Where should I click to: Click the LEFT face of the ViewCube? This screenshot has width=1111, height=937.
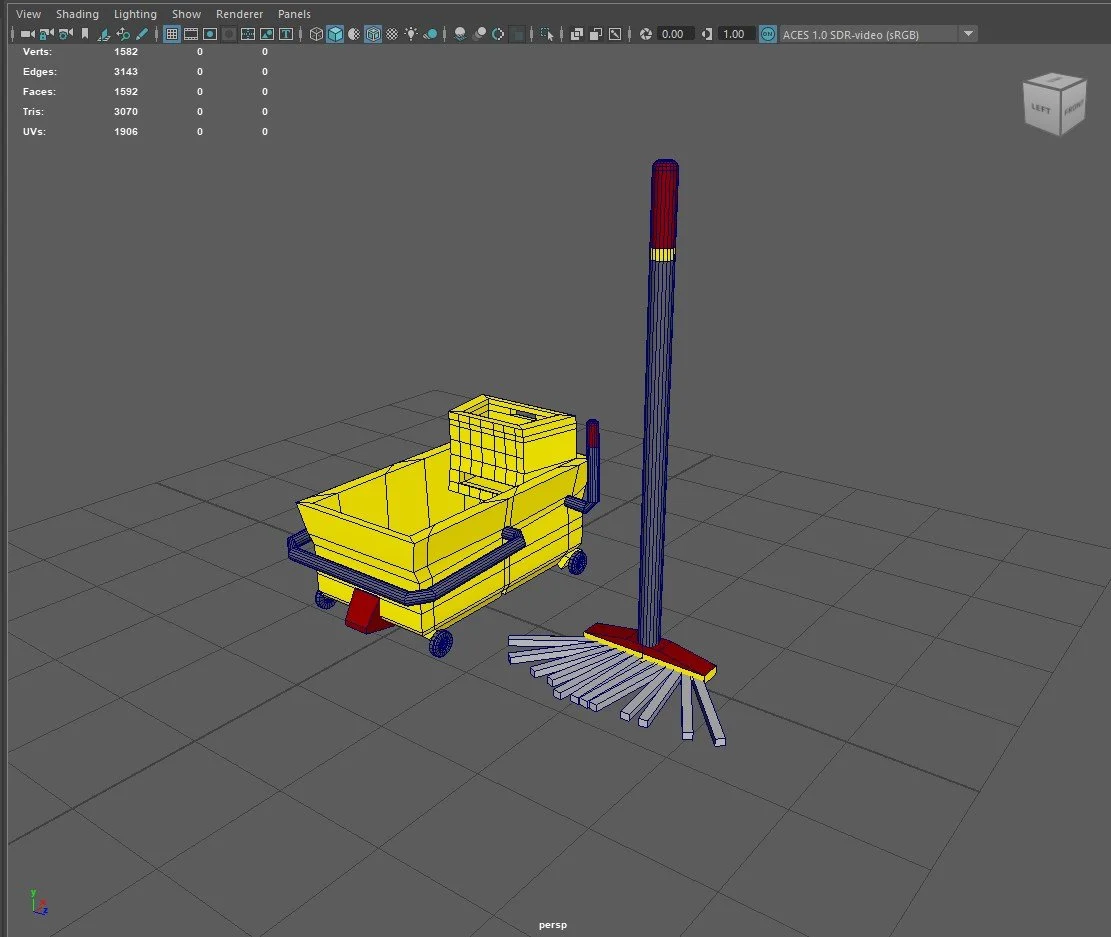click(x=1041, y=108)
